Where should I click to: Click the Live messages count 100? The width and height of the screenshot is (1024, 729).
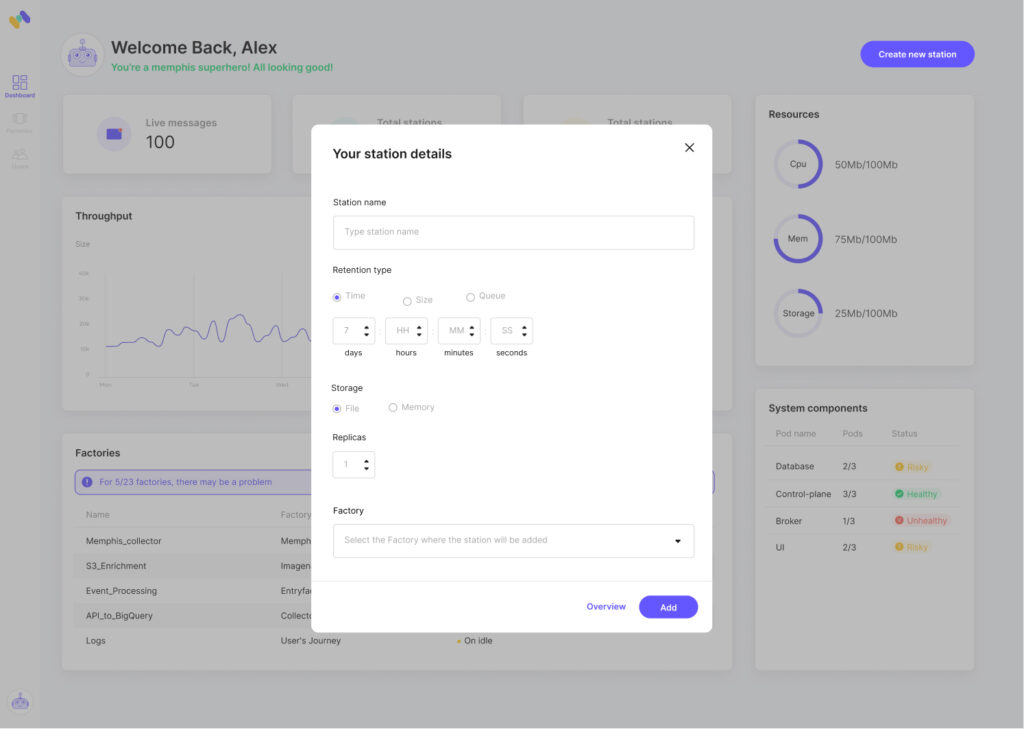click(x=160, y=142)
